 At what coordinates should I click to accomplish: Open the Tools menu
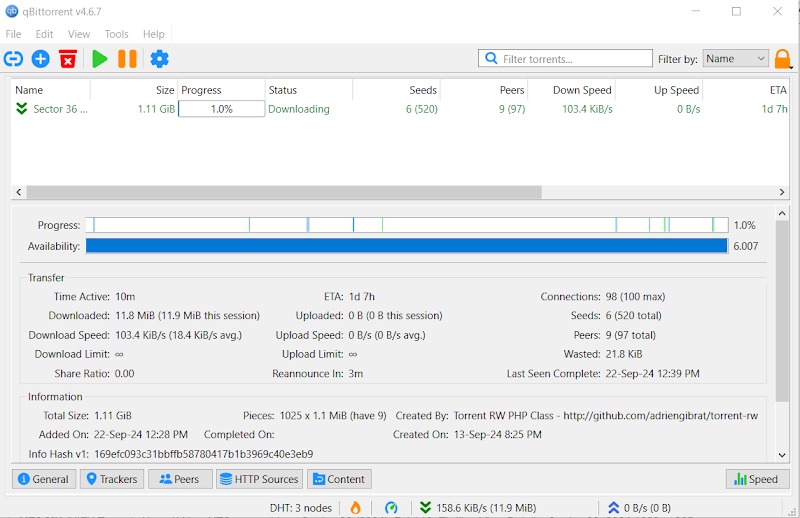[x=116, y=34]
